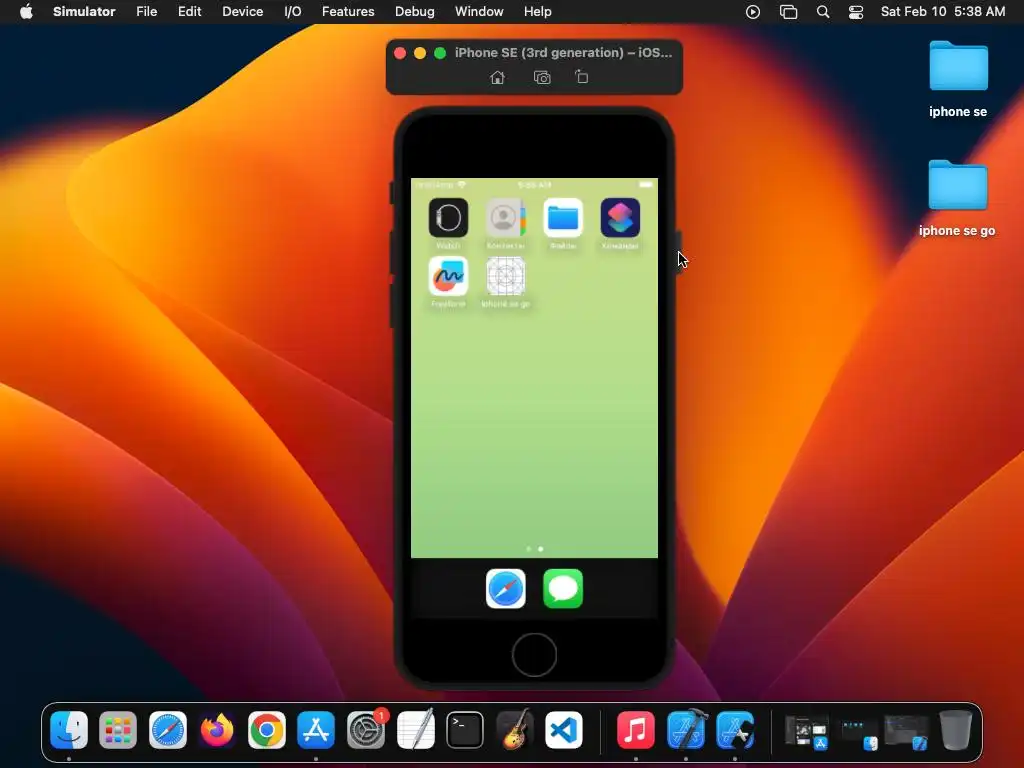
Task: Take a screenshot with the camera toolbar icon
Action: tap(542, 78)
